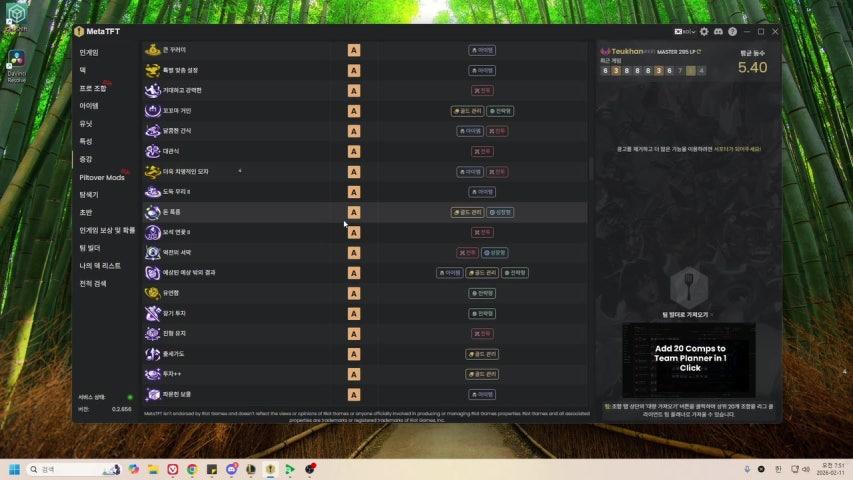The width and height of the screenshot is (853, 480).
Task: Click the MetaTFT logo in title bar
Action: click(x=79, y=32)
